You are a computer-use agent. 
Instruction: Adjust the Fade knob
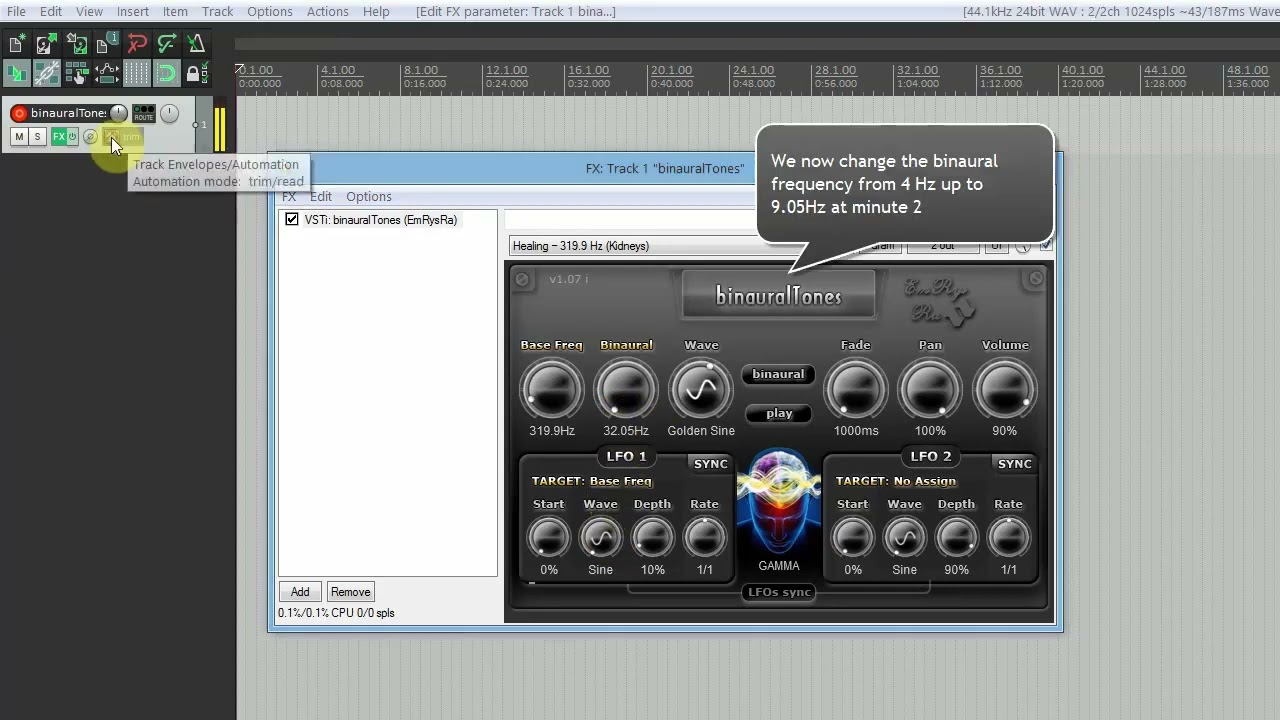856,388
